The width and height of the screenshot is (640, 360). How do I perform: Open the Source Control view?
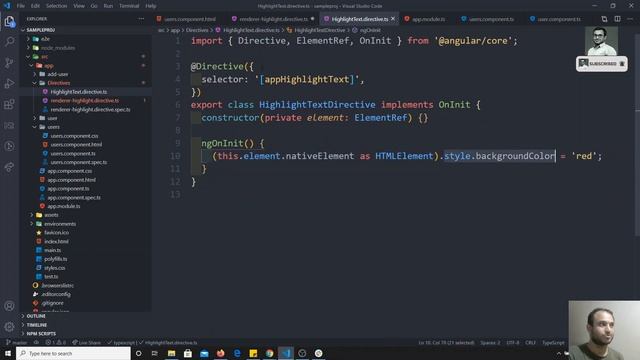pos(9,62)
